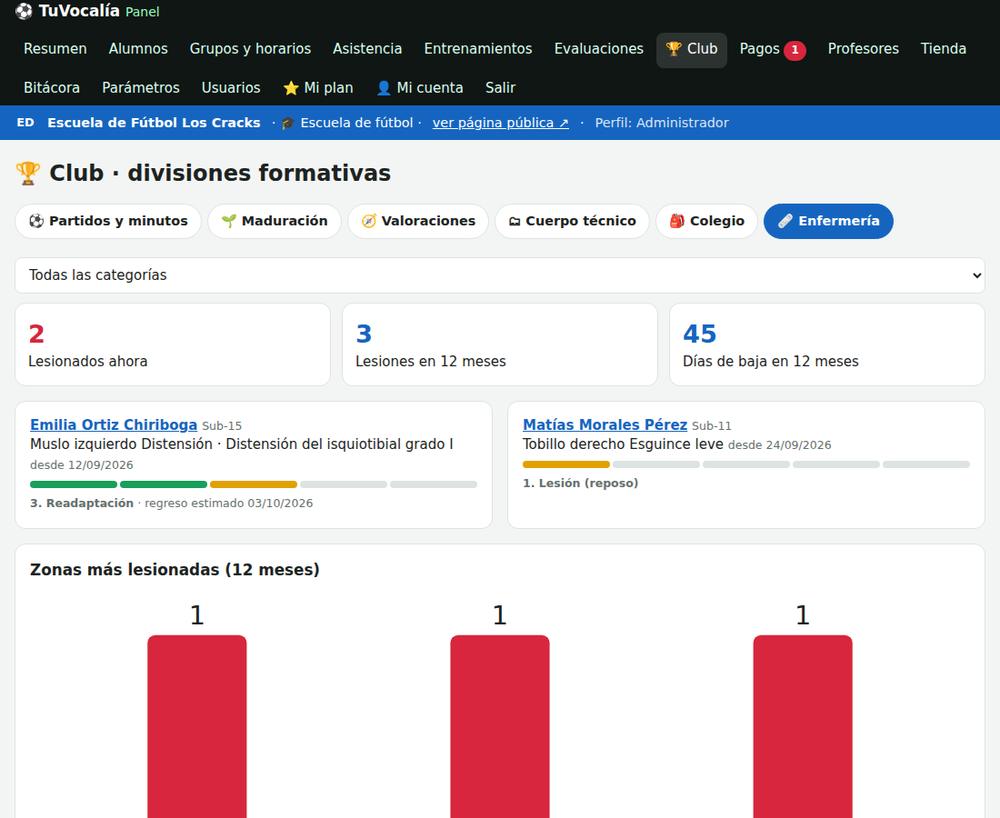Viewport: 1000px width, 818px height.
Task: Open the Todas las categorías dropdown
Action: pyautogui.click(x=500, y=275)
